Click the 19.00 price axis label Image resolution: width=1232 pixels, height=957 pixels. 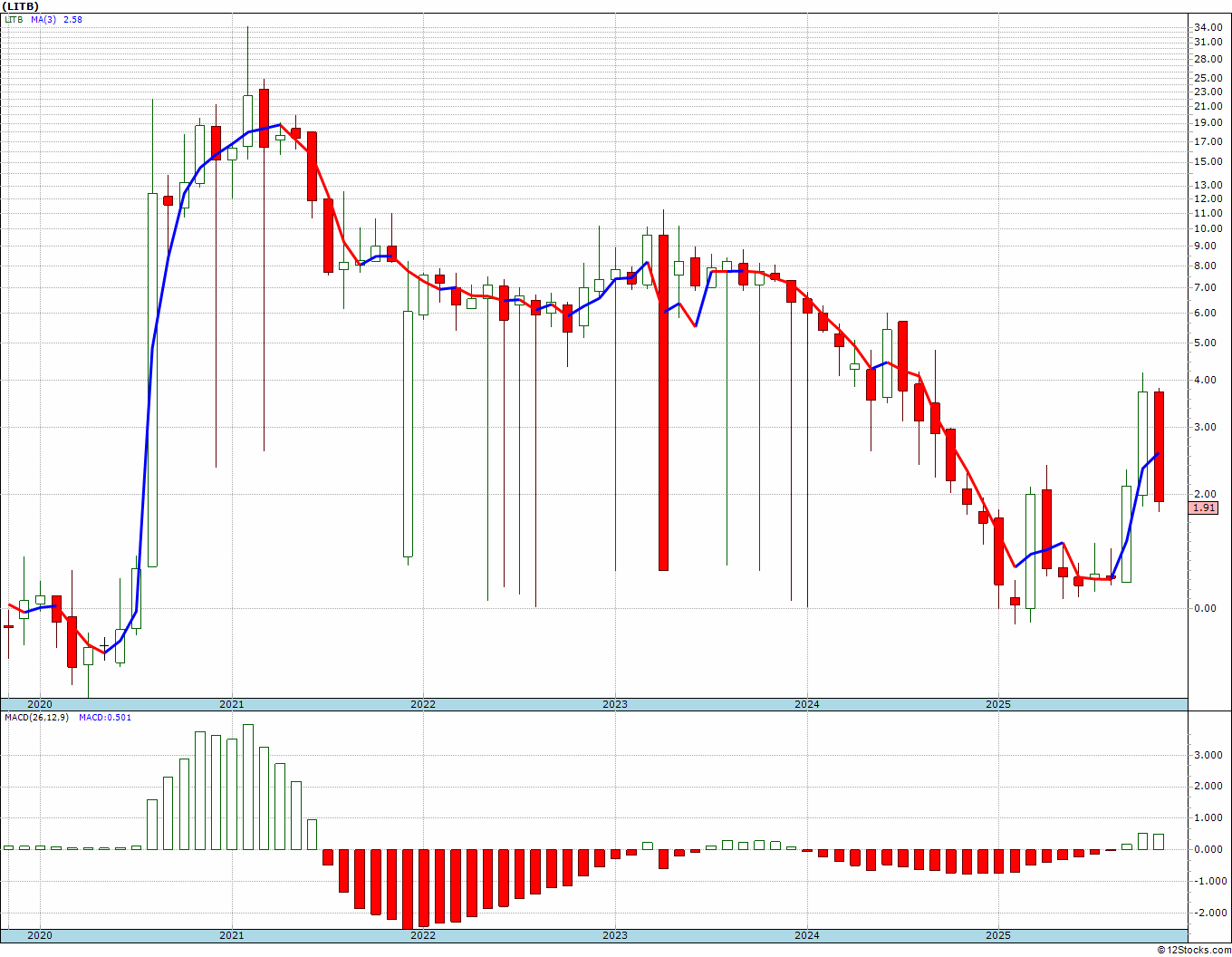pos(1208,122)
